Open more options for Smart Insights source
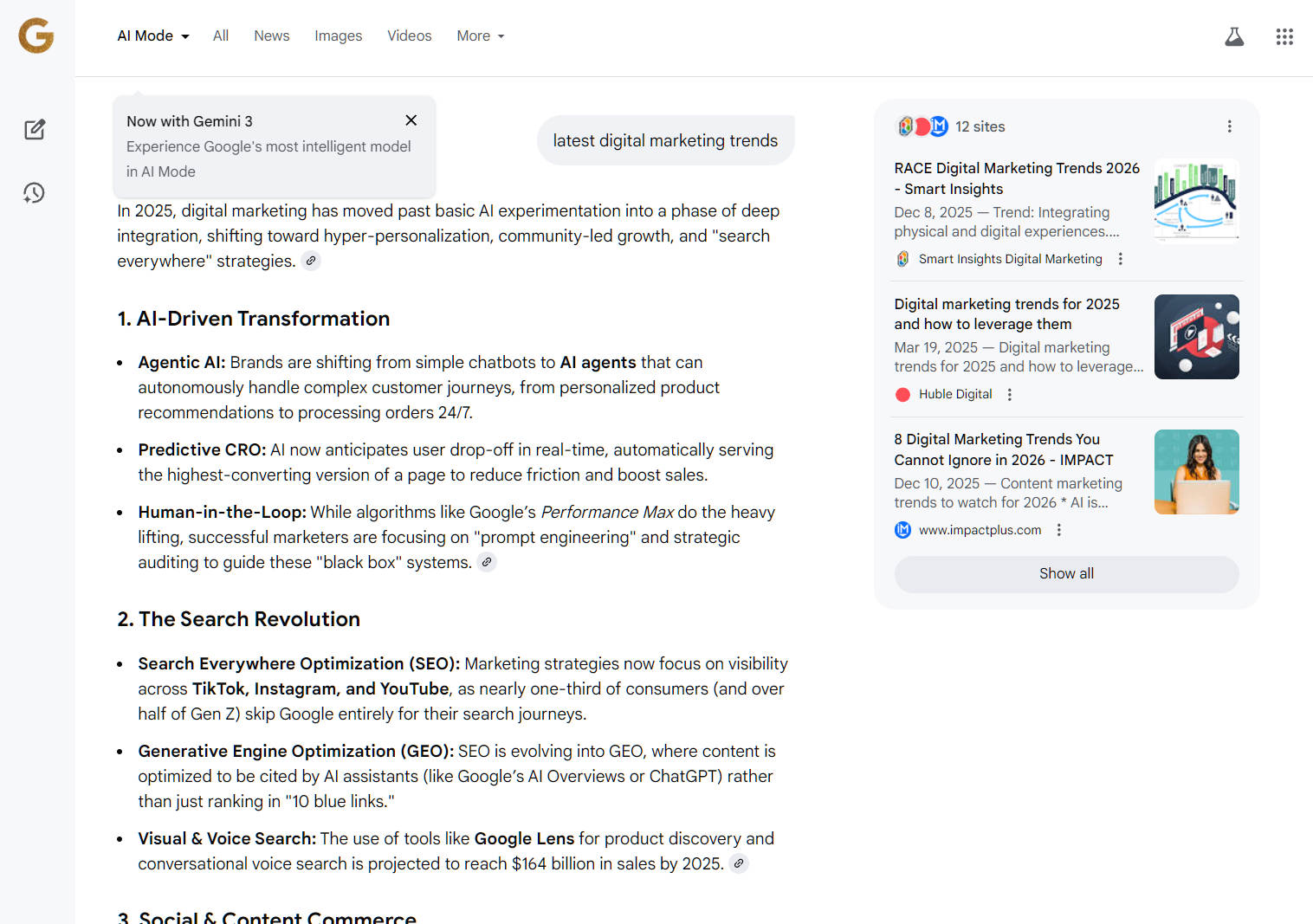This screenshot has height=924, width=1313. [1121, 259]
